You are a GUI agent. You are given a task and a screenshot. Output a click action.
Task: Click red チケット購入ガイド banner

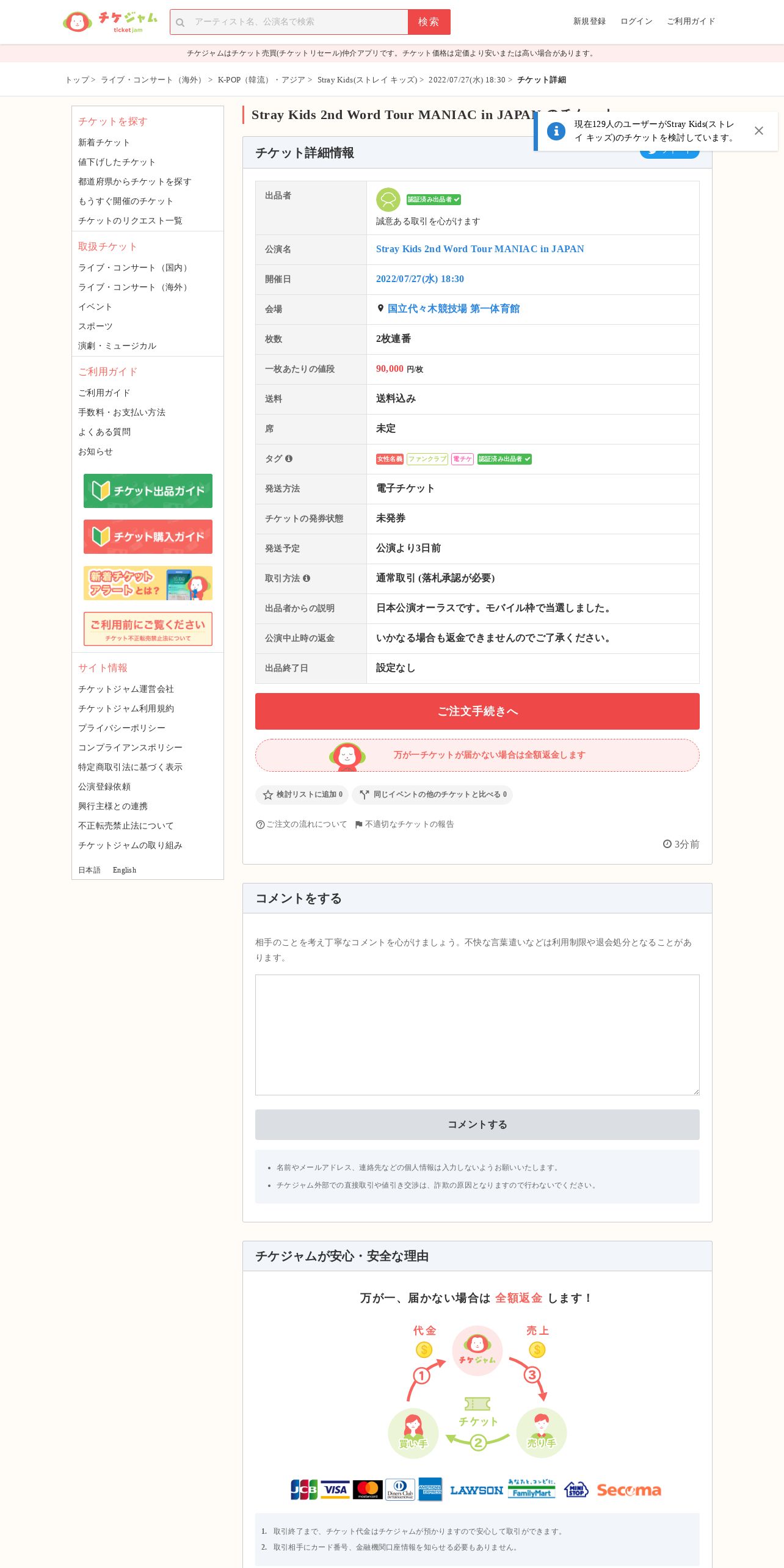[148, 537]
